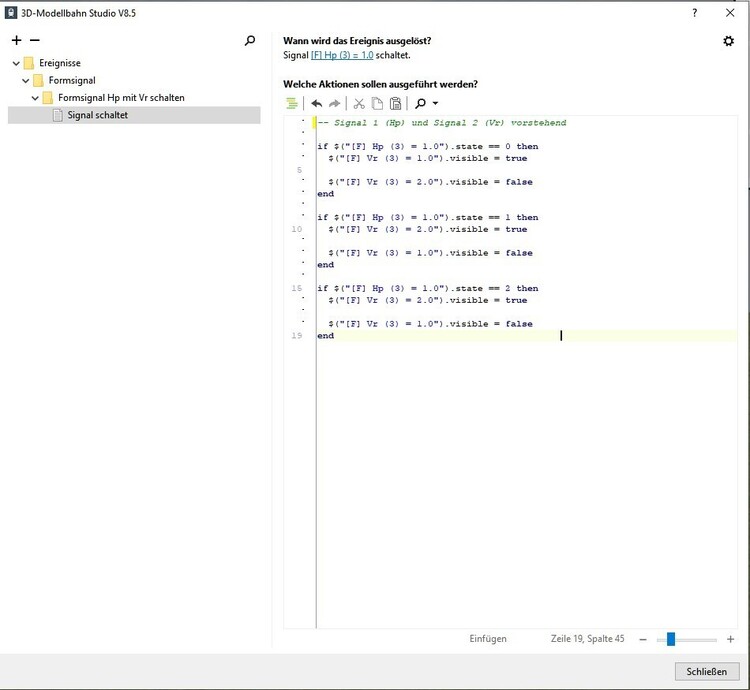Click the Schließen button
Image resolution: width=750 pixels, height=690 pixels.
point(707,670)
